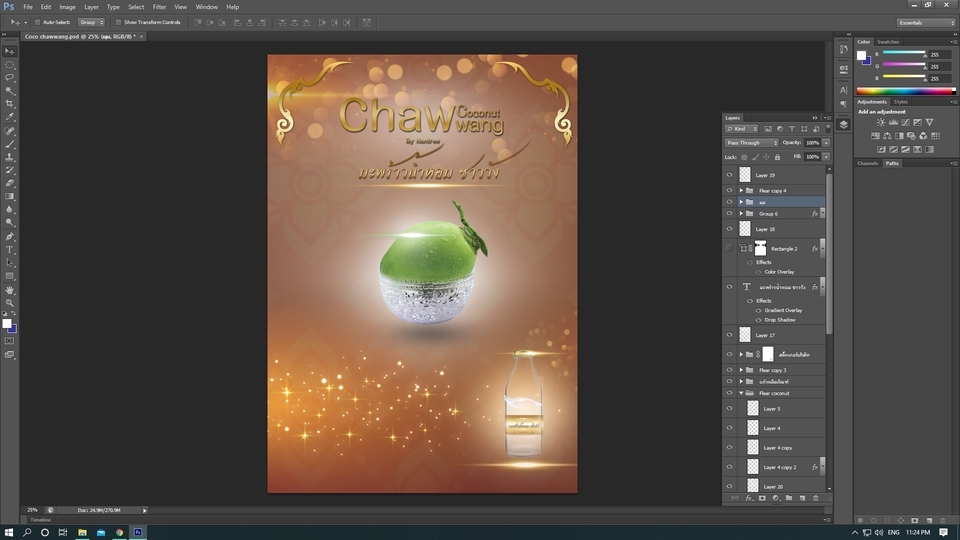Switch to the Channels tab
Screen dimensions: 960x540
pos(868,163)
